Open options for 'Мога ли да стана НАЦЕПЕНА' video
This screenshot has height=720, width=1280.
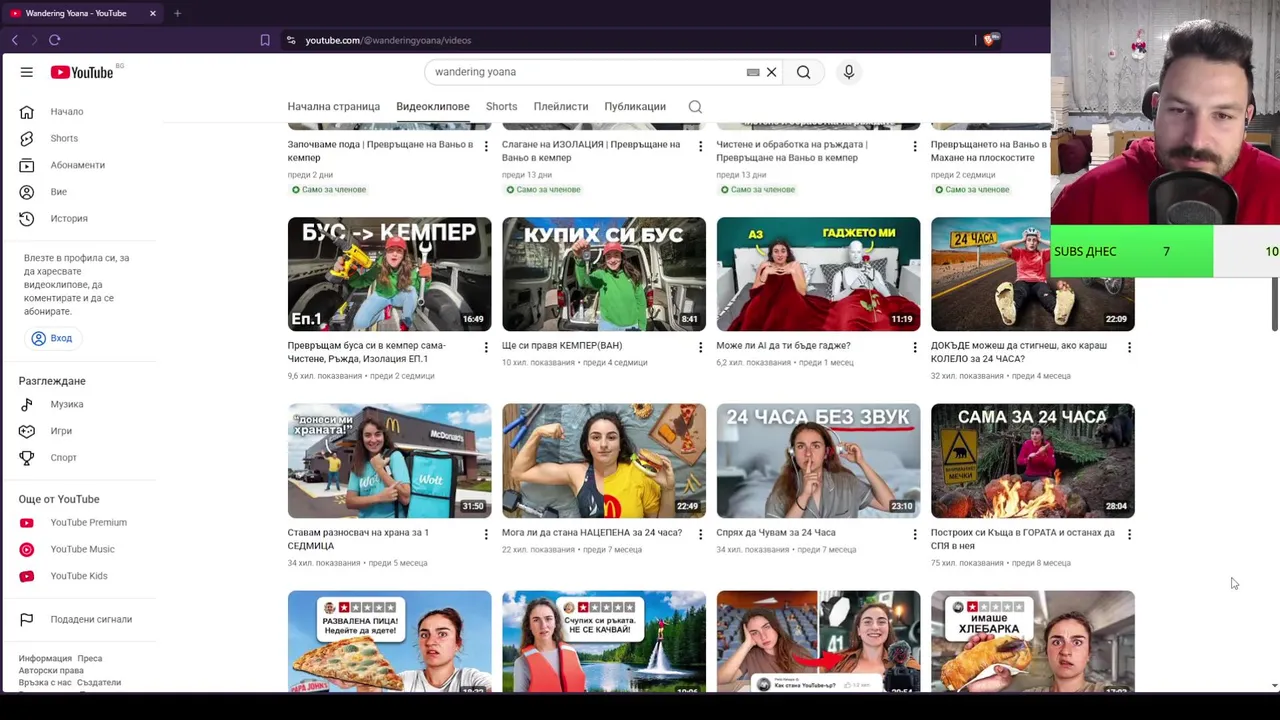(700, 534)
